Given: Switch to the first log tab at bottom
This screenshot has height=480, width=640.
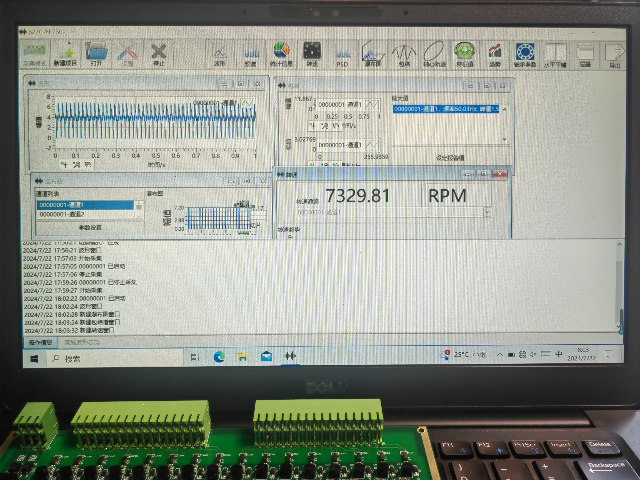Looking at the screenshot, I should click(40, 342).
